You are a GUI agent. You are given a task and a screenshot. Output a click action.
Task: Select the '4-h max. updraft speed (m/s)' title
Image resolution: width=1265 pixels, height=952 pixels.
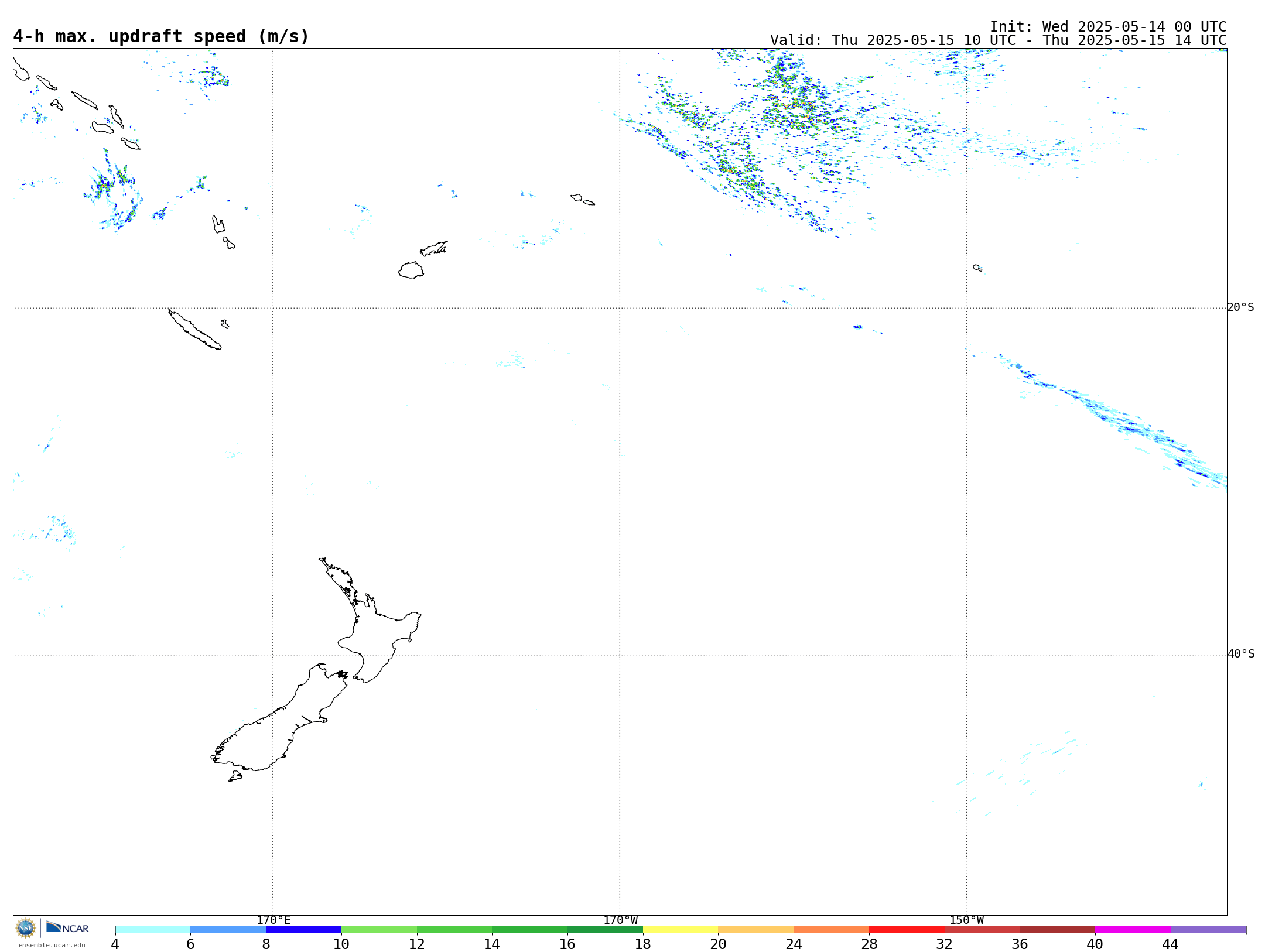pos(160,36)
